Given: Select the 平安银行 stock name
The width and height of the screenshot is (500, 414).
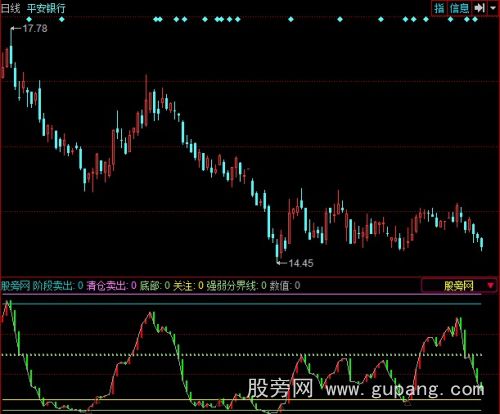Looking at the screenshot, I should pos(46,8).
